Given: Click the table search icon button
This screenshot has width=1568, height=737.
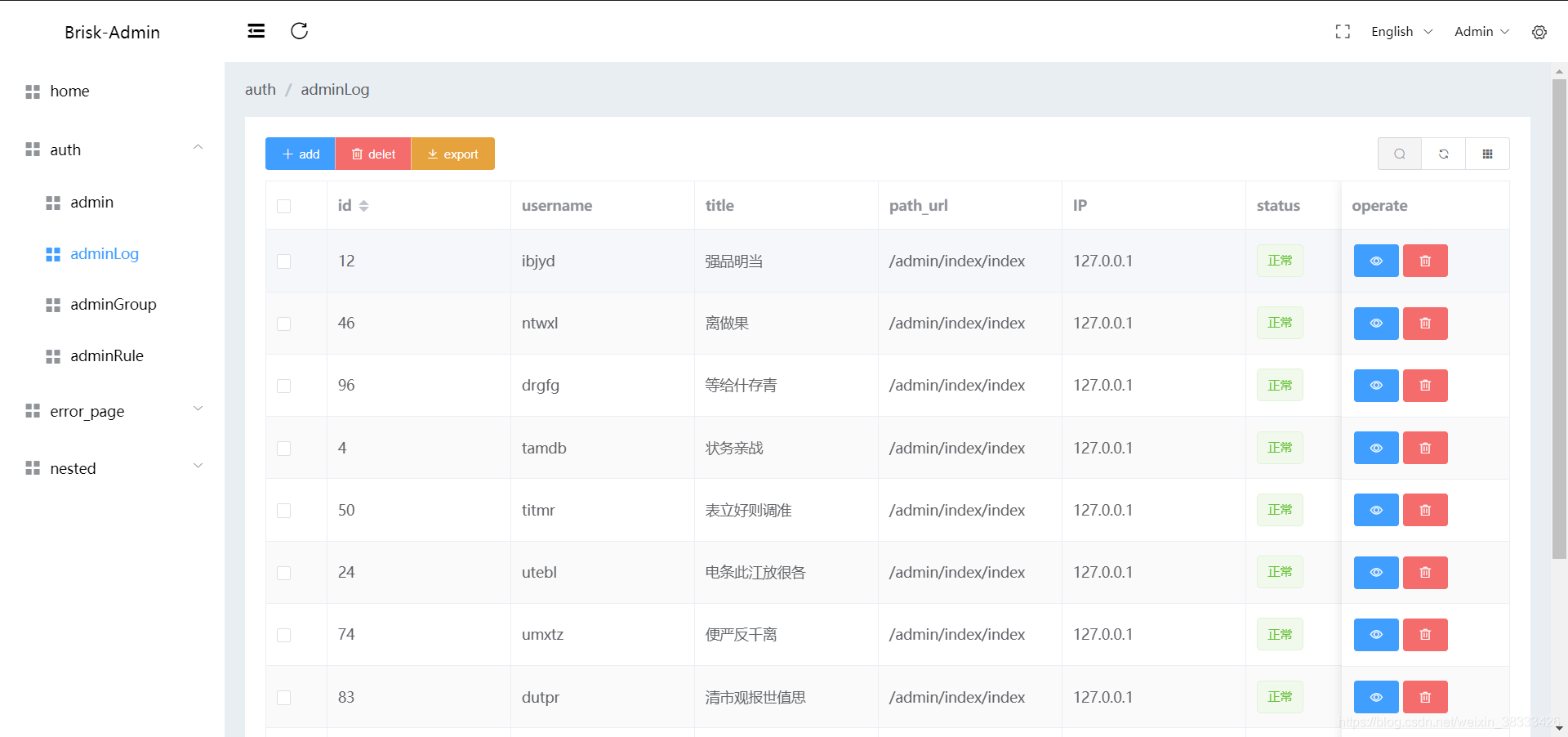Looking at the screenshot, I should (x=1400, y=154).
